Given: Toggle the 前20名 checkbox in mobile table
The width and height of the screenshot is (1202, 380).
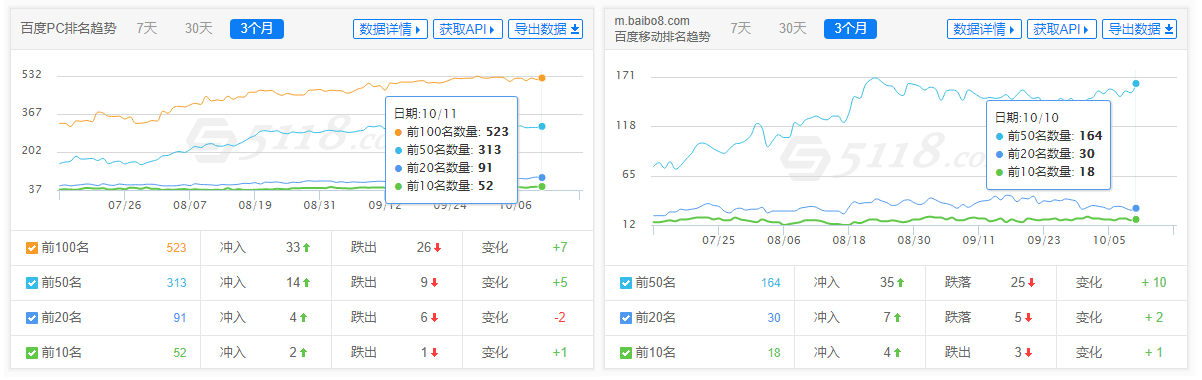Looking at the screenshot, I should point(626,318).
